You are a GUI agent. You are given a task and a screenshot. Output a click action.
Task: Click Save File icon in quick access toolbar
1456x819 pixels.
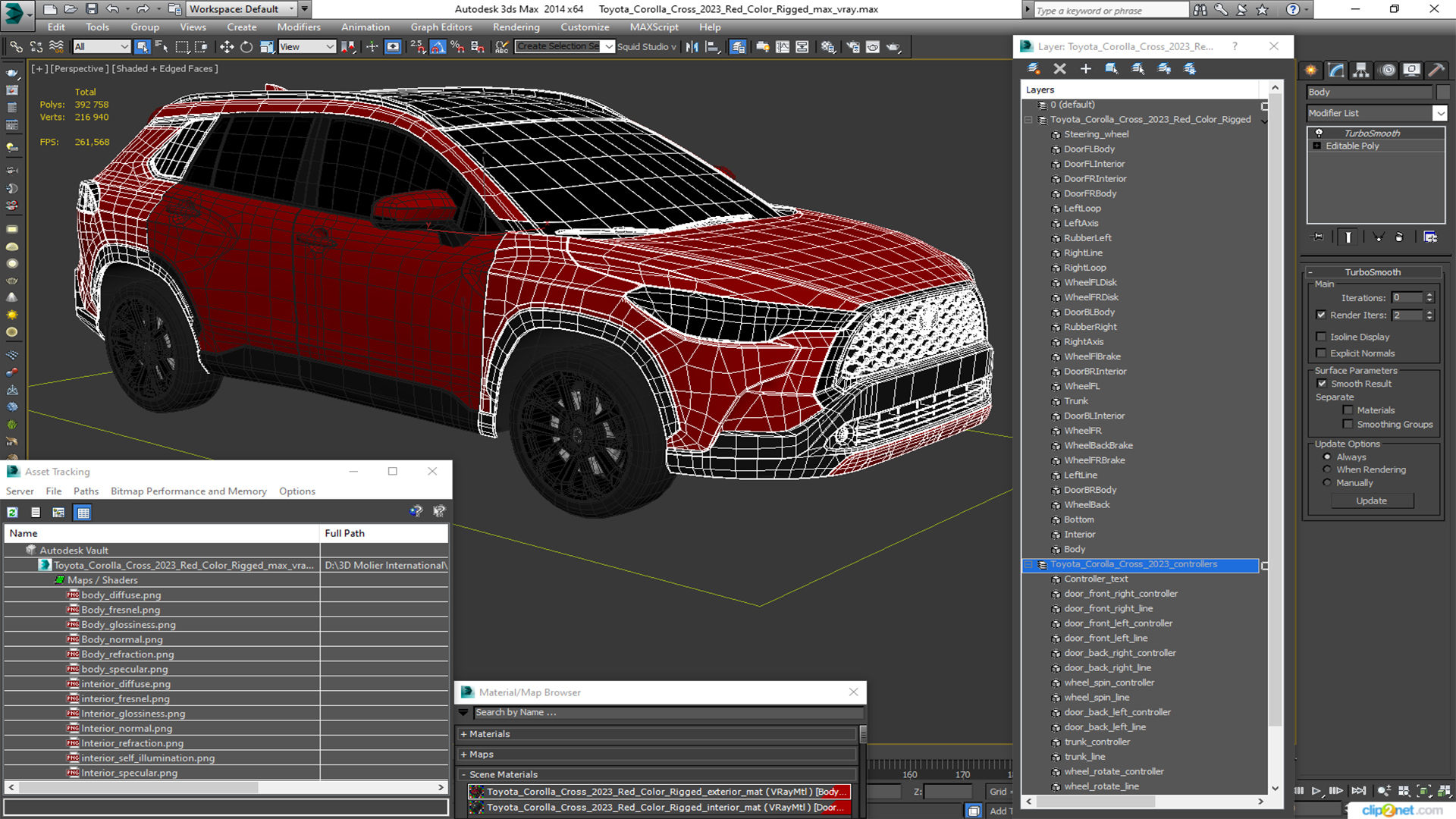91,9
